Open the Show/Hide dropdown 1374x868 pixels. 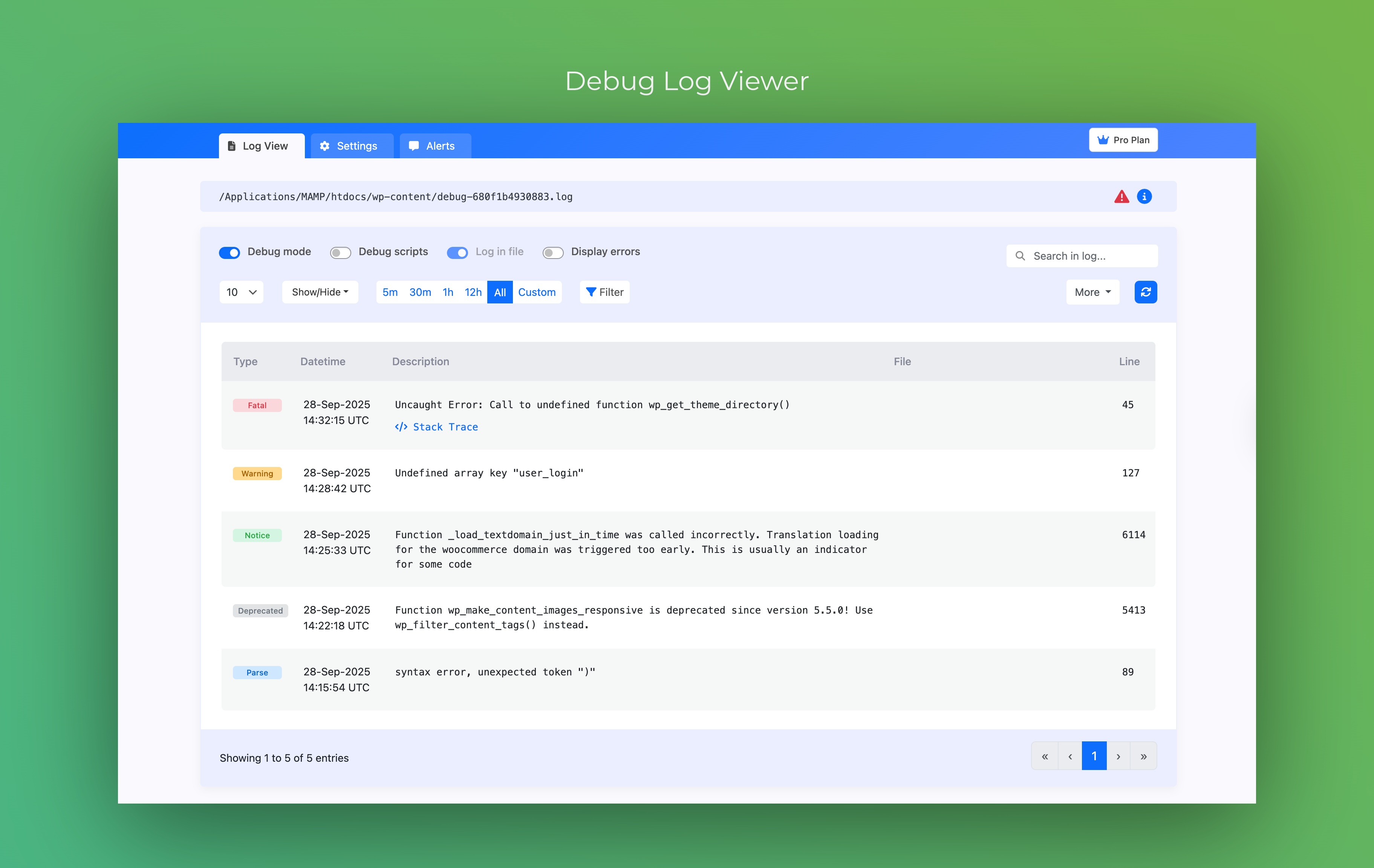[320, 292]
